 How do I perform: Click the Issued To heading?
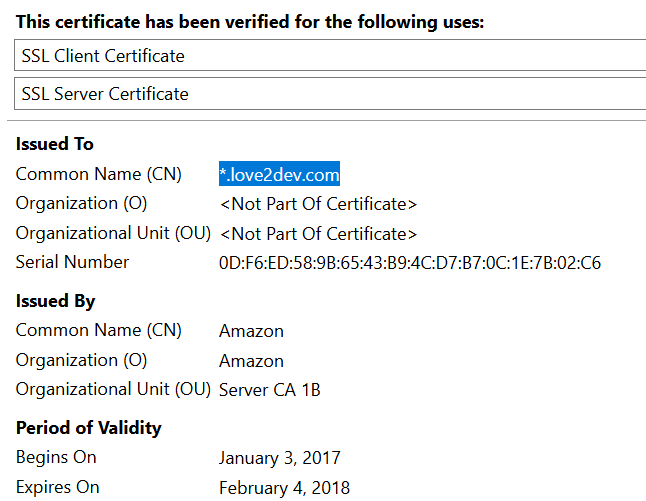pos(54,144)
